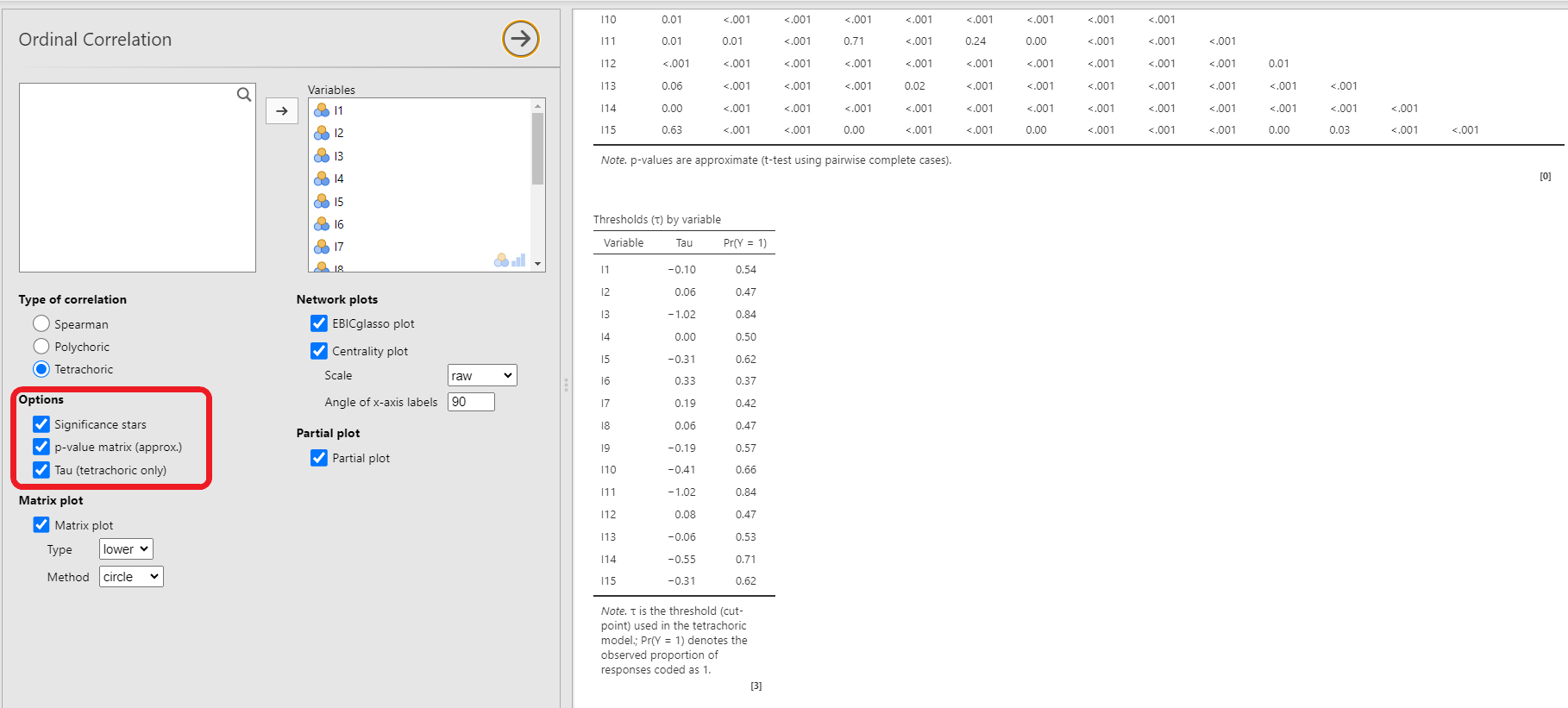The height and width of the screenshot is (708, 1568).
Task: Select I1 label in the Variables list
Action: [339, 110]
